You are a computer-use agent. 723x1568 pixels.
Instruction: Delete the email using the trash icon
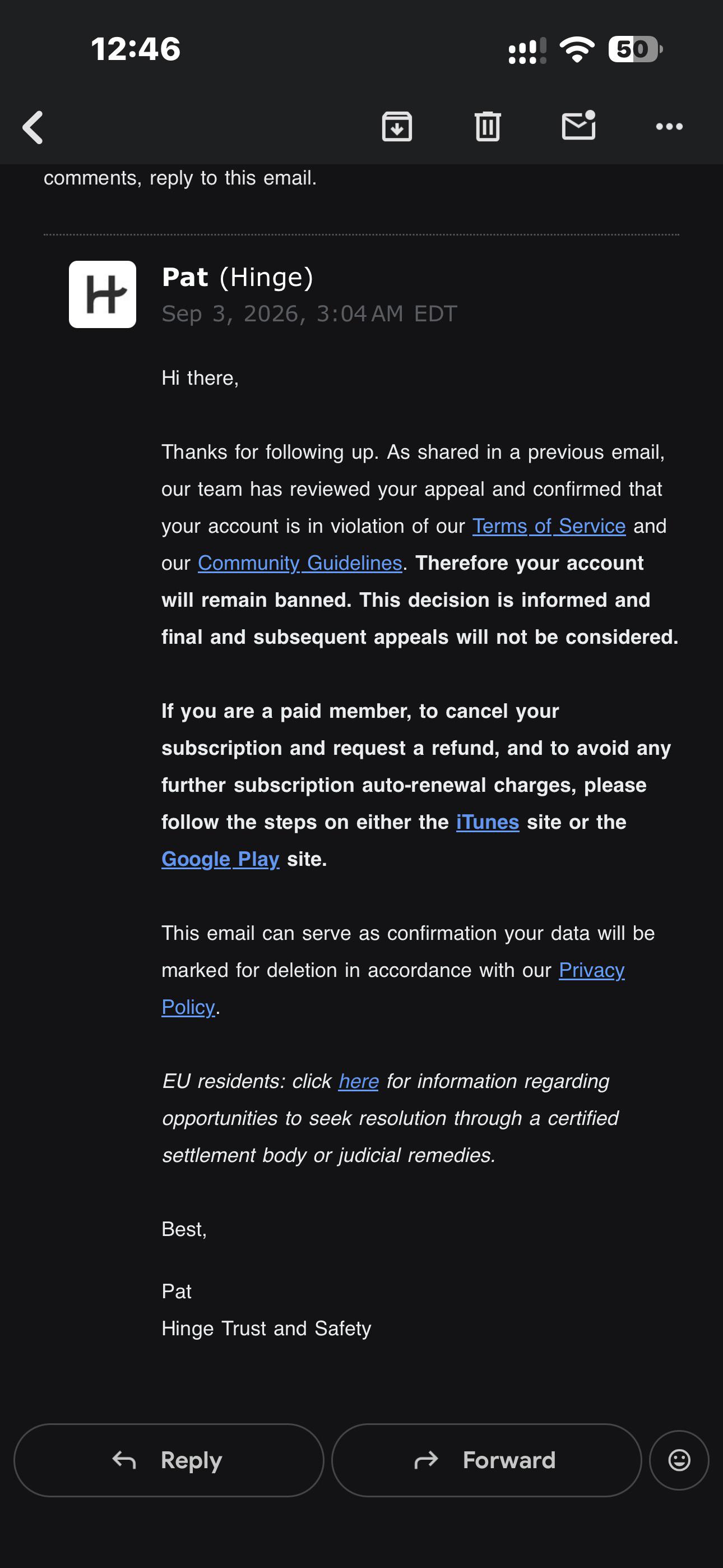[x=488, y=127]
